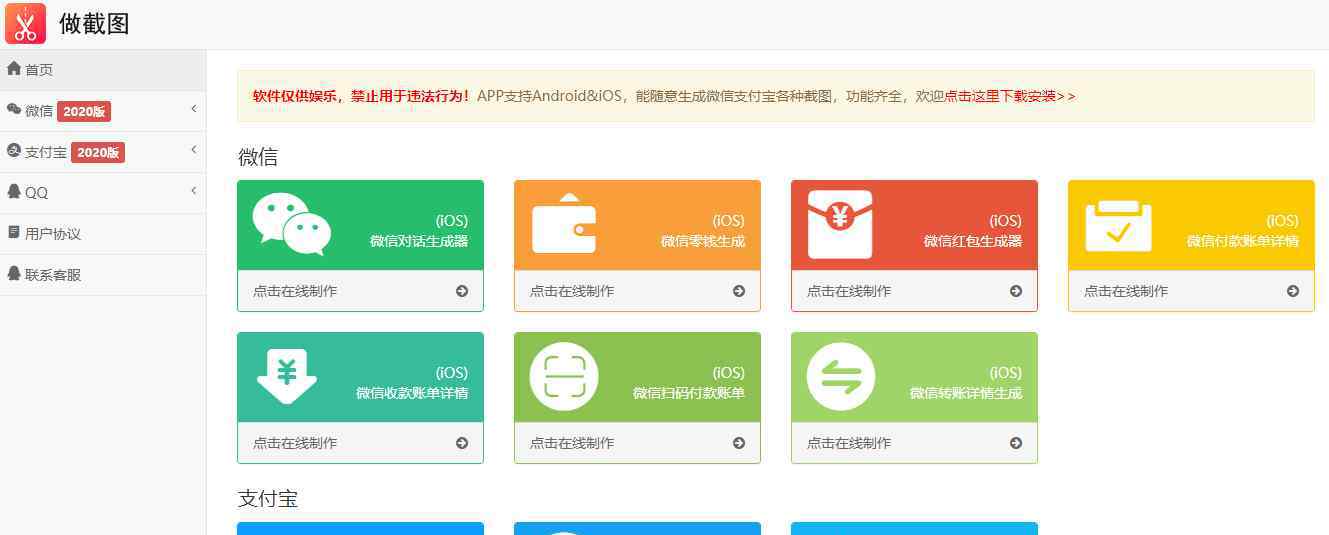Click the WeChat icon in sidebar
This screenshot has height=535, width=1329.
(14, 110)
